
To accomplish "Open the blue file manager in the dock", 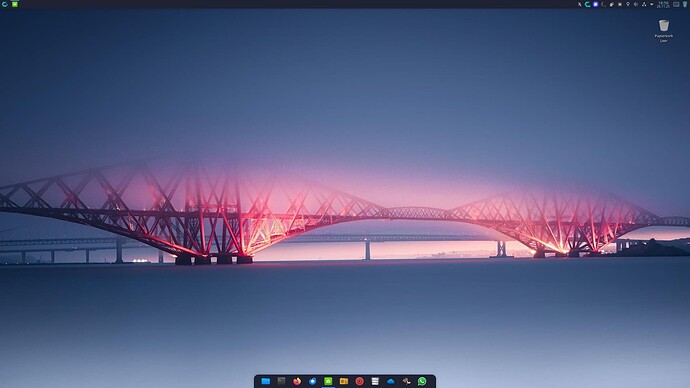I will click(266, 381).
